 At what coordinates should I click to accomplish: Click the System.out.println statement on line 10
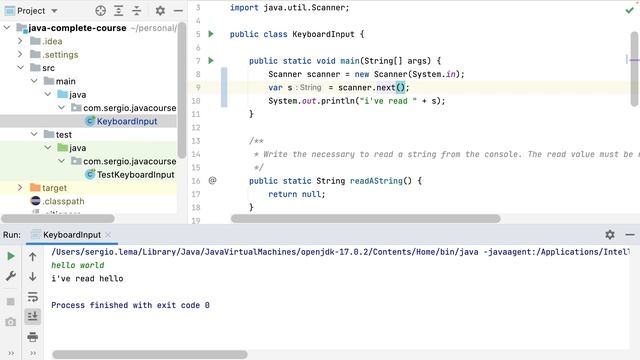coord(356,101)
